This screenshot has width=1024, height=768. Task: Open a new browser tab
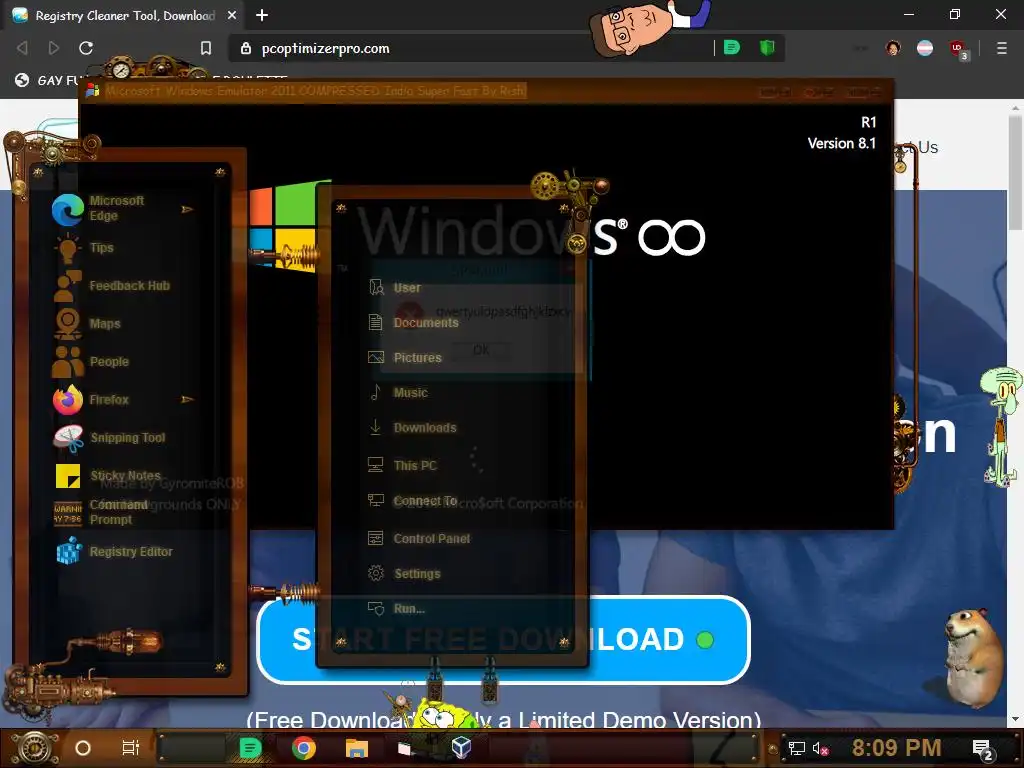click(x=262, y=15)
